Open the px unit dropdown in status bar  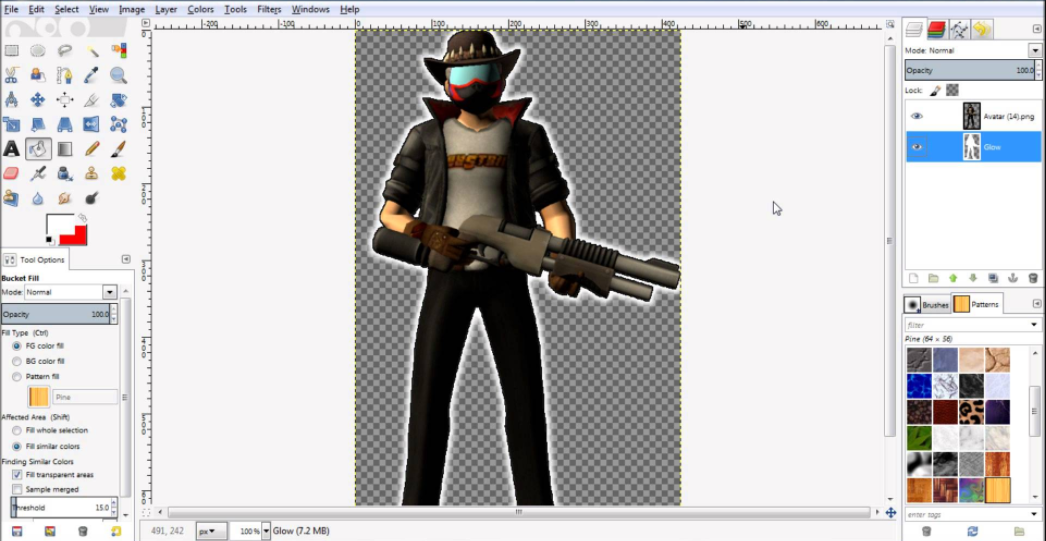click(x=211, y=531)
